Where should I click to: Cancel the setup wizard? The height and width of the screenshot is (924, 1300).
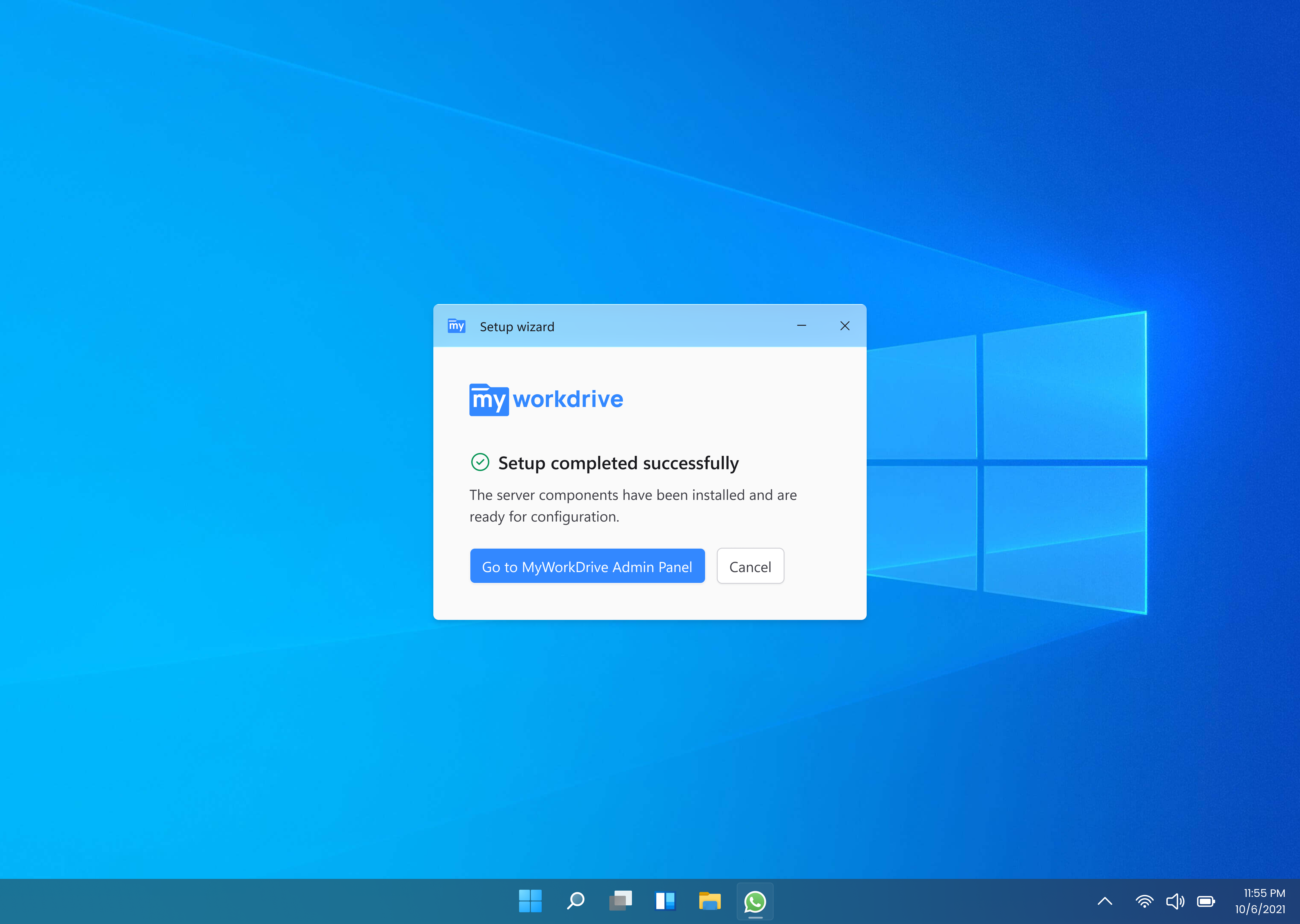[x=750, y=566]
